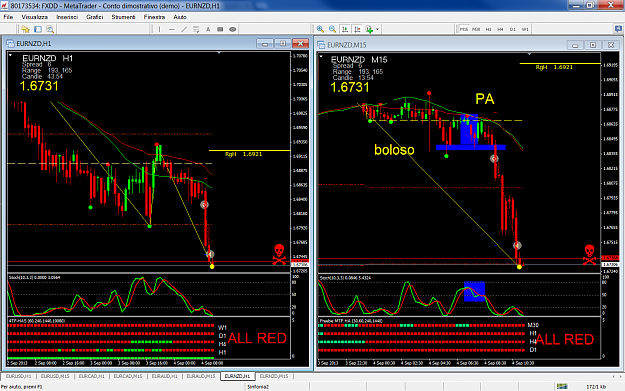625x391 pixels.
Task: Toggle the auto scroll chart icon
Action: point(345,29)
